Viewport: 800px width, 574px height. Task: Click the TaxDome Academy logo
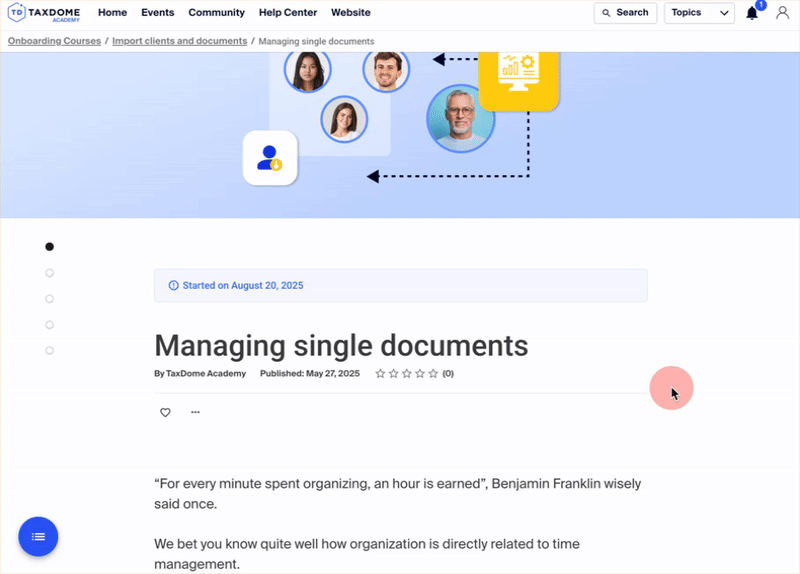[x=46, y=13]
